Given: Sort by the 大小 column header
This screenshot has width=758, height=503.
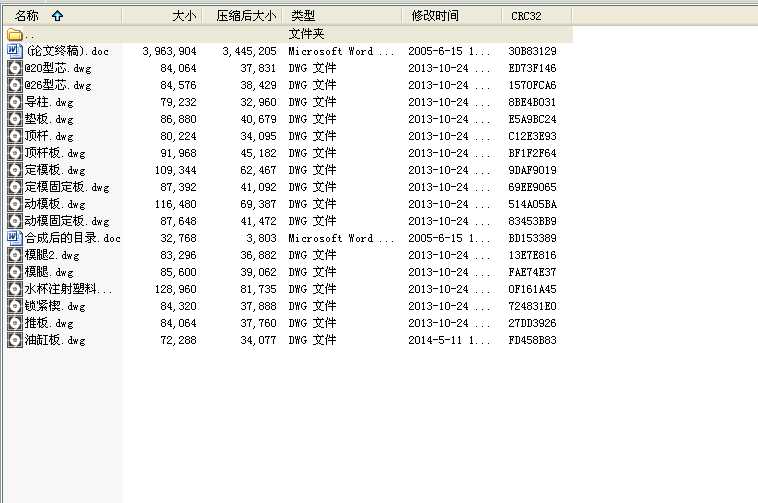Looking at the screenshot, I should coord(162,16).
